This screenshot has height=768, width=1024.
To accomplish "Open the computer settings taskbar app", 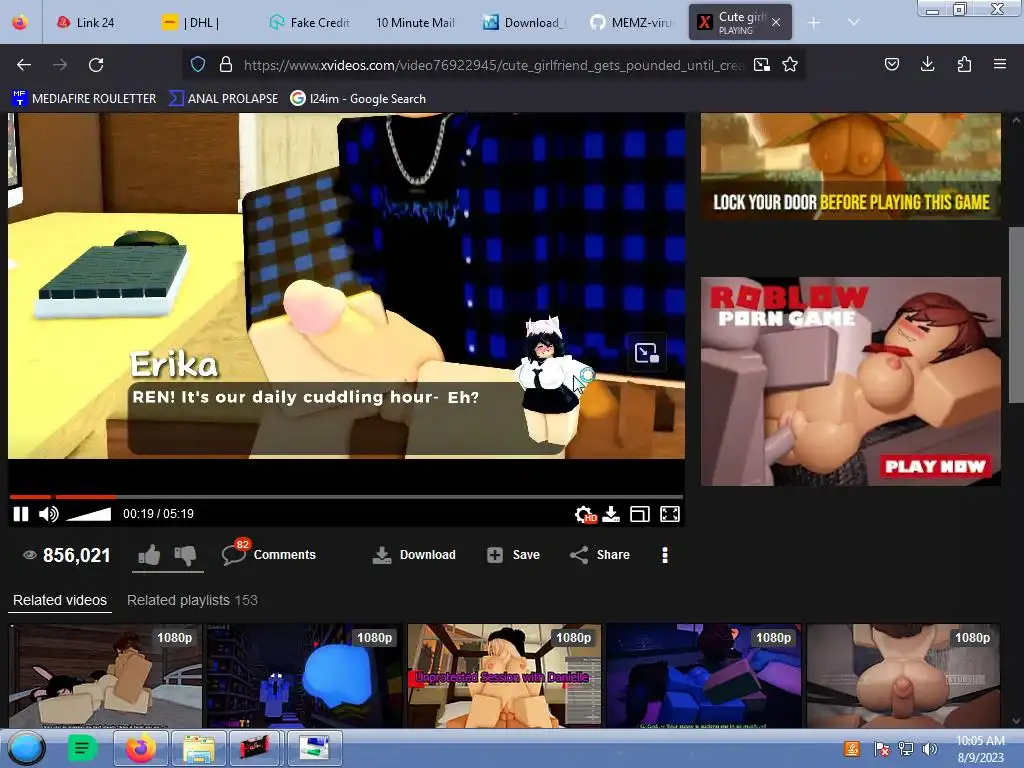I will (314, 748).
